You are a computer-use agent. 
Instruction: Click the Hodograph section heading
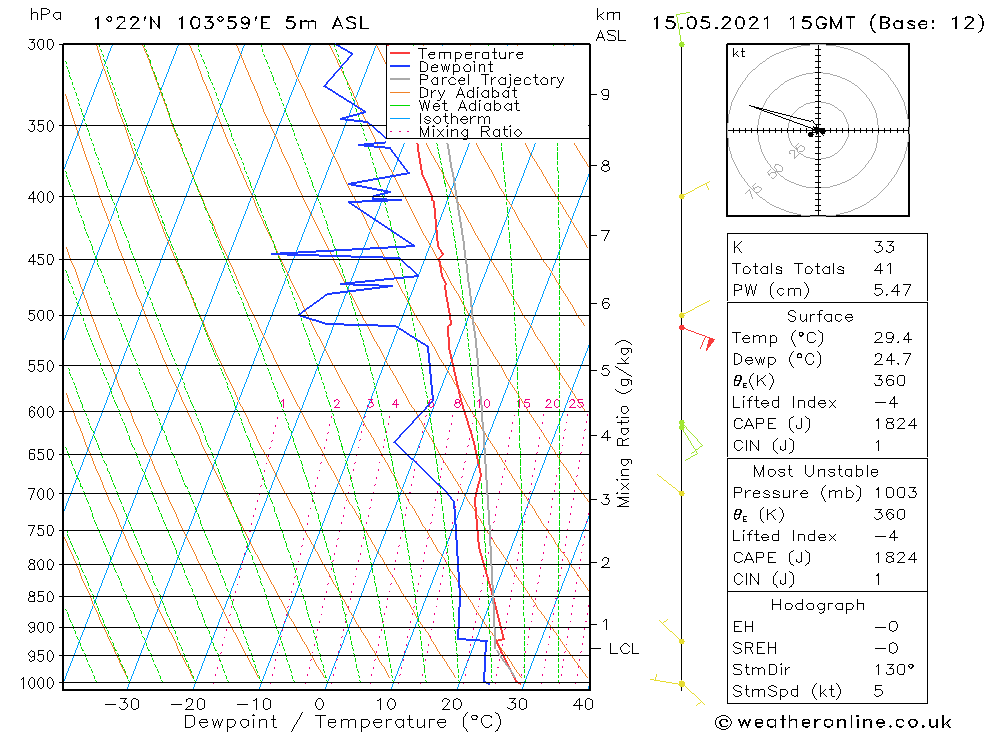(818, 605)
